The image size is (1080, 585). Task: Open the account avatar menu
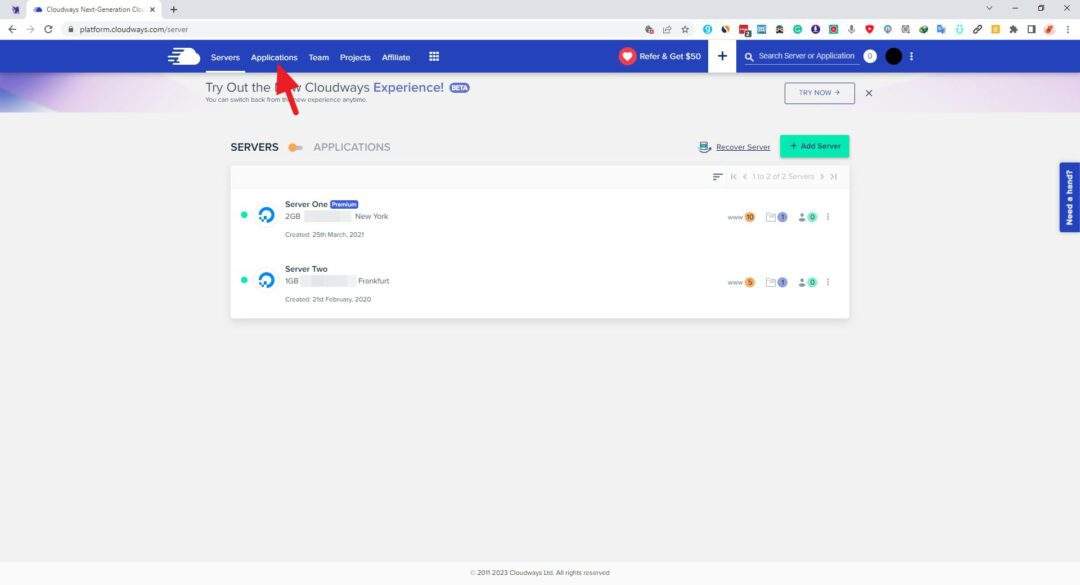[x=893, y=57]
